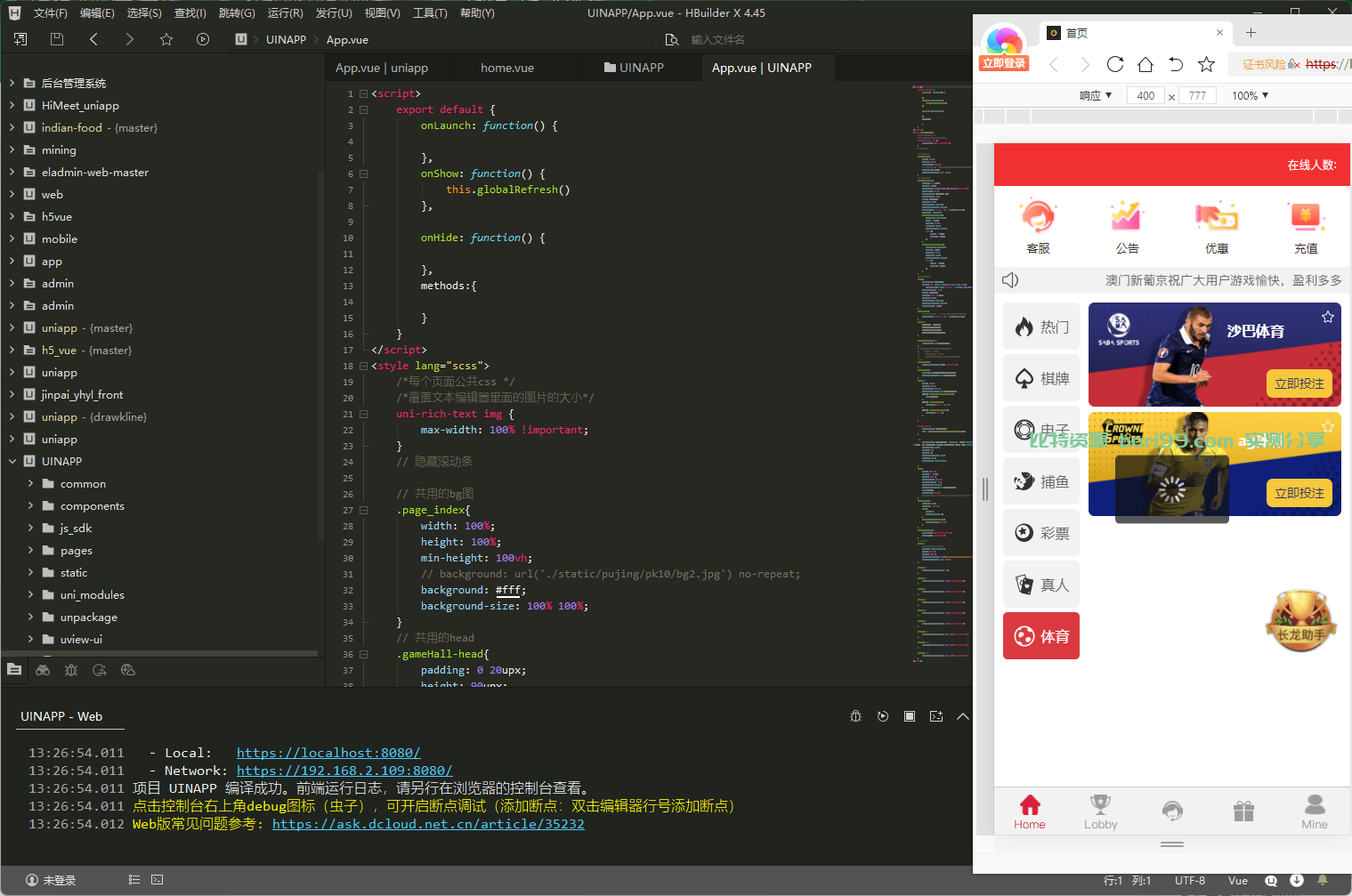Screen dimensions: 1352x896
Task: Tap the 客服 customer service icon
Action: pyautogui.click(x=1038, y=227)
